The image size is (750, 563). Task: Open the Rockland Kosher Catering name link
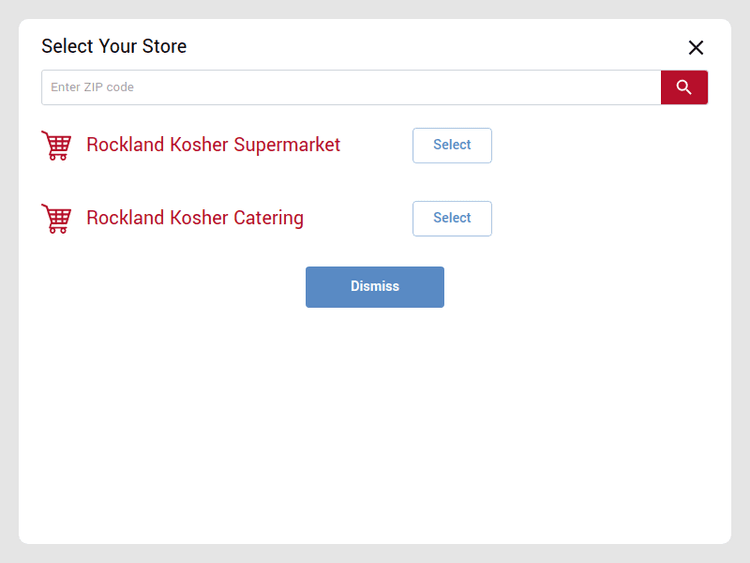pos(195,218)
